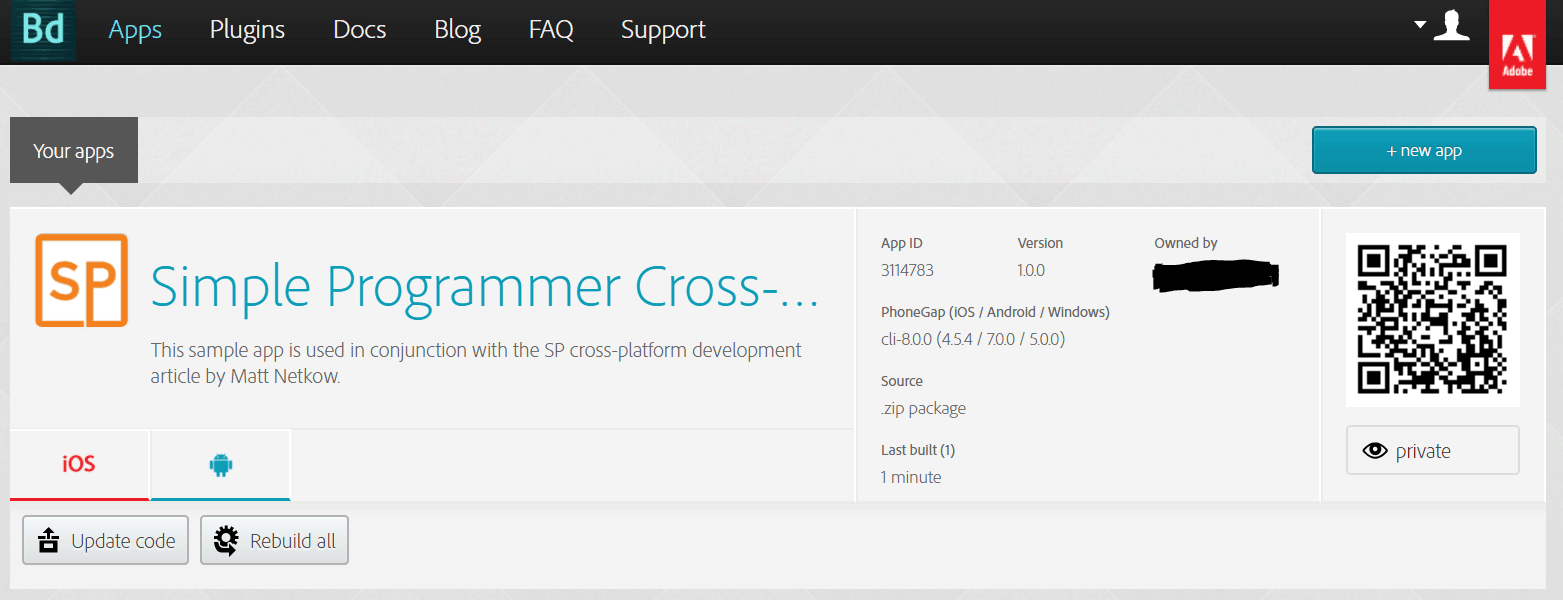This screenshot has height=600, width=1563.
Task: Click the QR code image
Action: tap(1432, 319)
